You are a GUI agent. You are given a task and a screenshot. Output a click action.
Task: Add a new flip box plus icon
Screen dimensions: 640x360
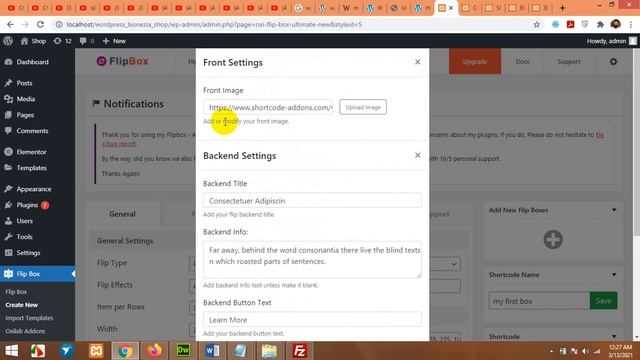click(x=553, y=240)
